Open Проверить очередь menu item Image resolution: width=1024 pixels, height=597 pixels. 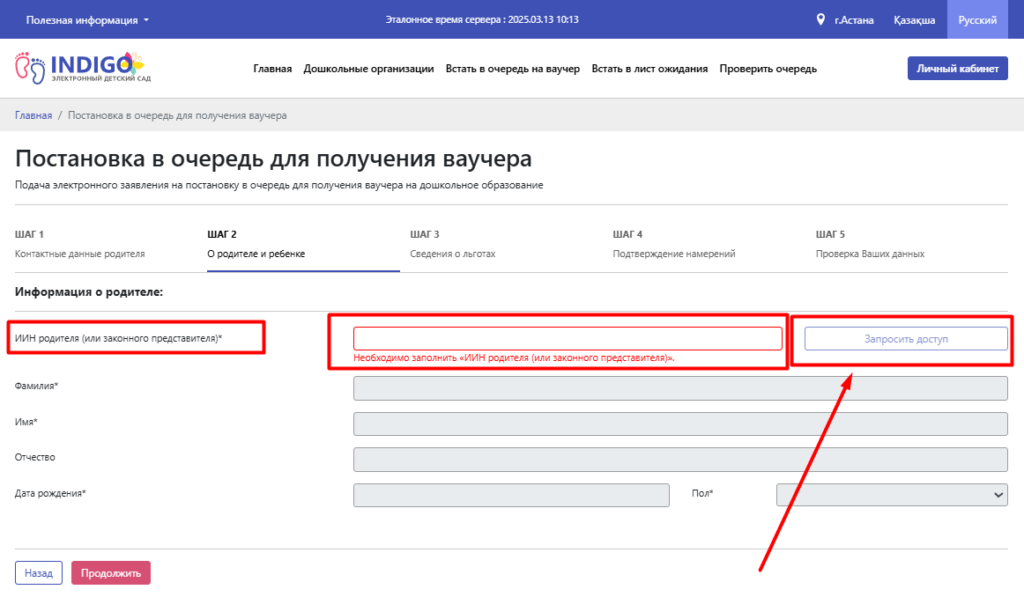[768, 69]
